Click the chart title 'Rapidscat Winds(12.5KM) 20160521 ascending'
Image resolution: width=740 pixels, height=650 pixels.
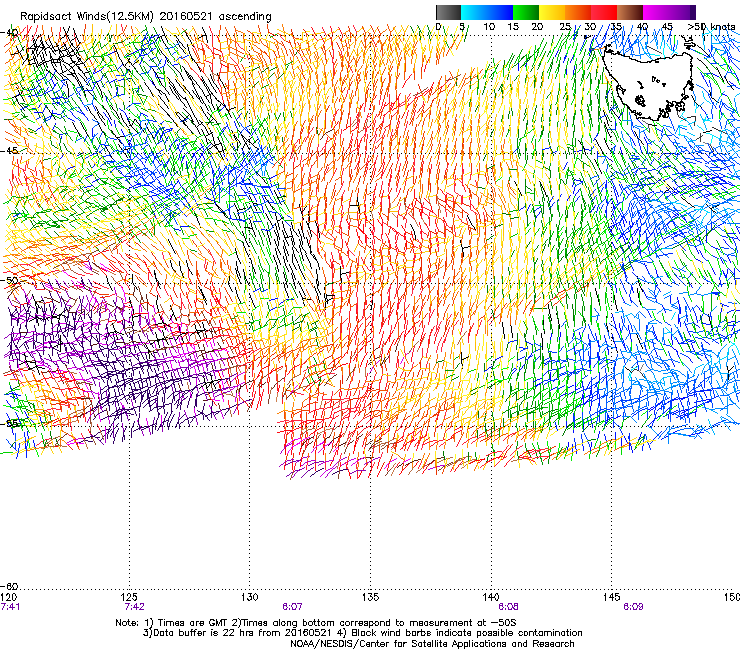[146, 17]
